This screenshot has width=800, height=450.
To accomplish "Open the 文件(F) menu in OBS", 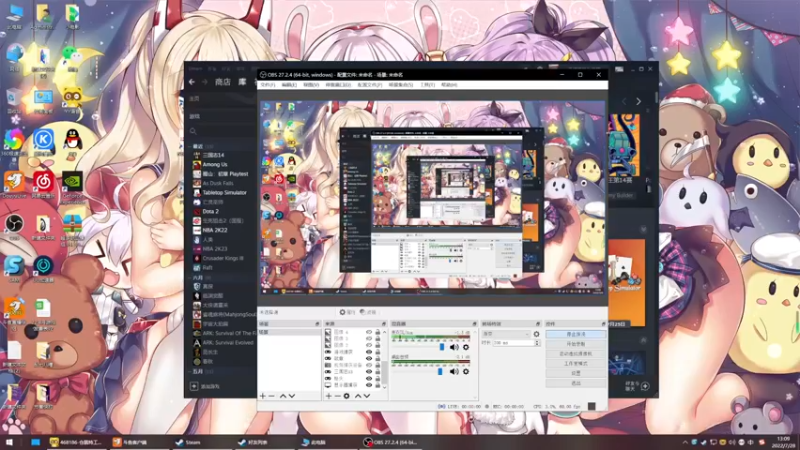I will tap(268, 85).
